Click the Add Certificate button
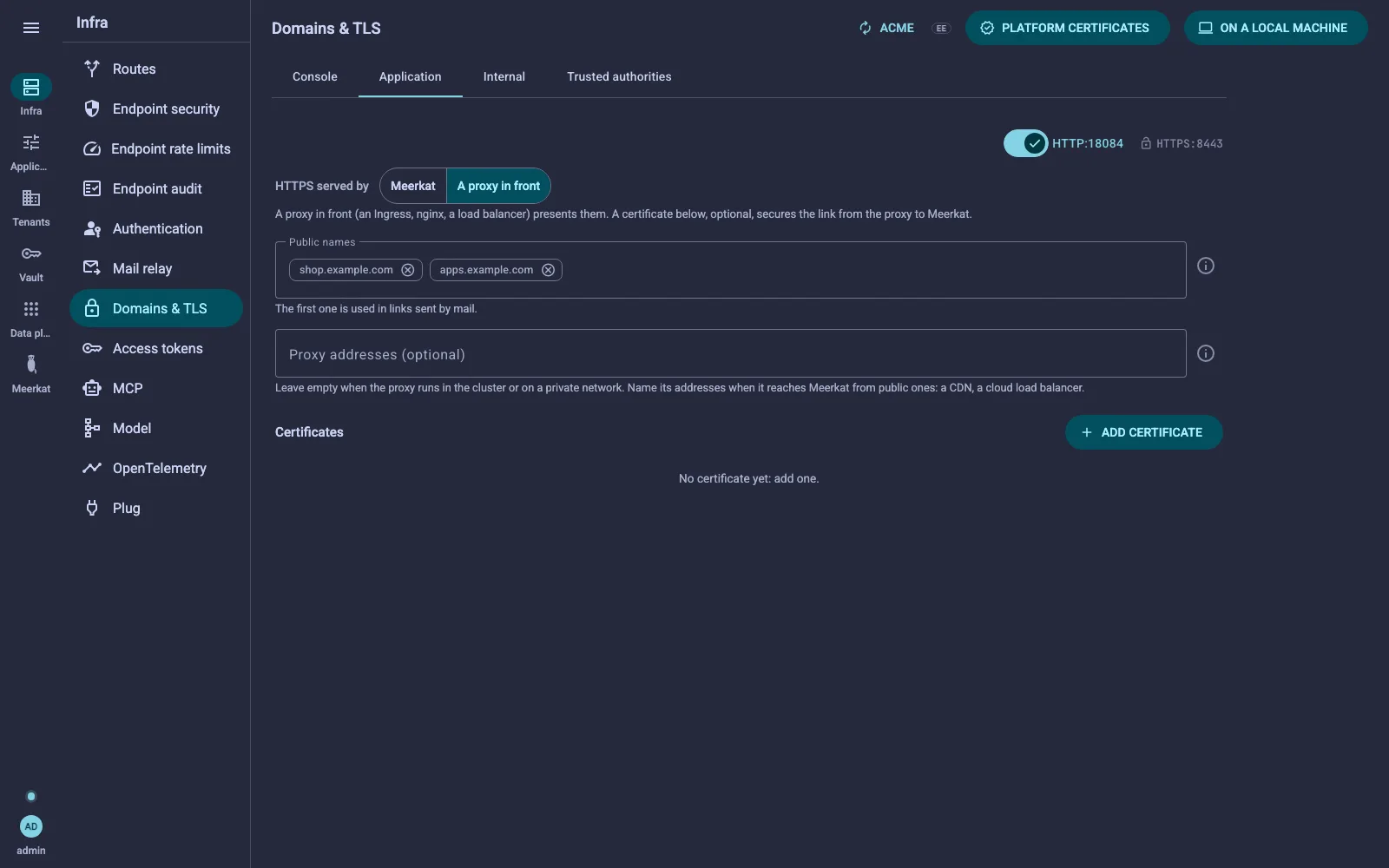 (x=1143, y=432)
